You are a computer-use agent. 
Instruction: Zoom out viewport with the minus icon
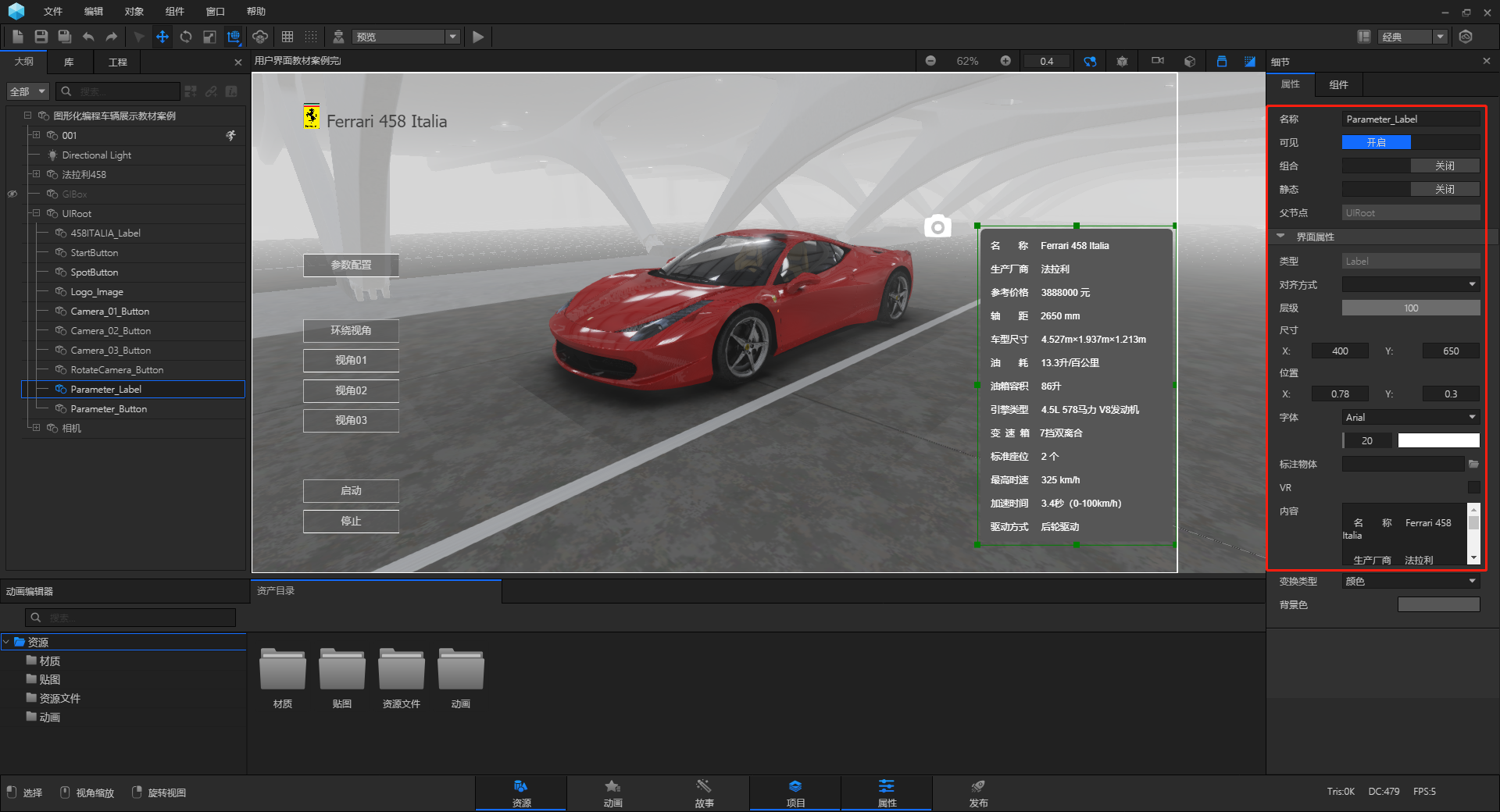[x=930, y=61]
